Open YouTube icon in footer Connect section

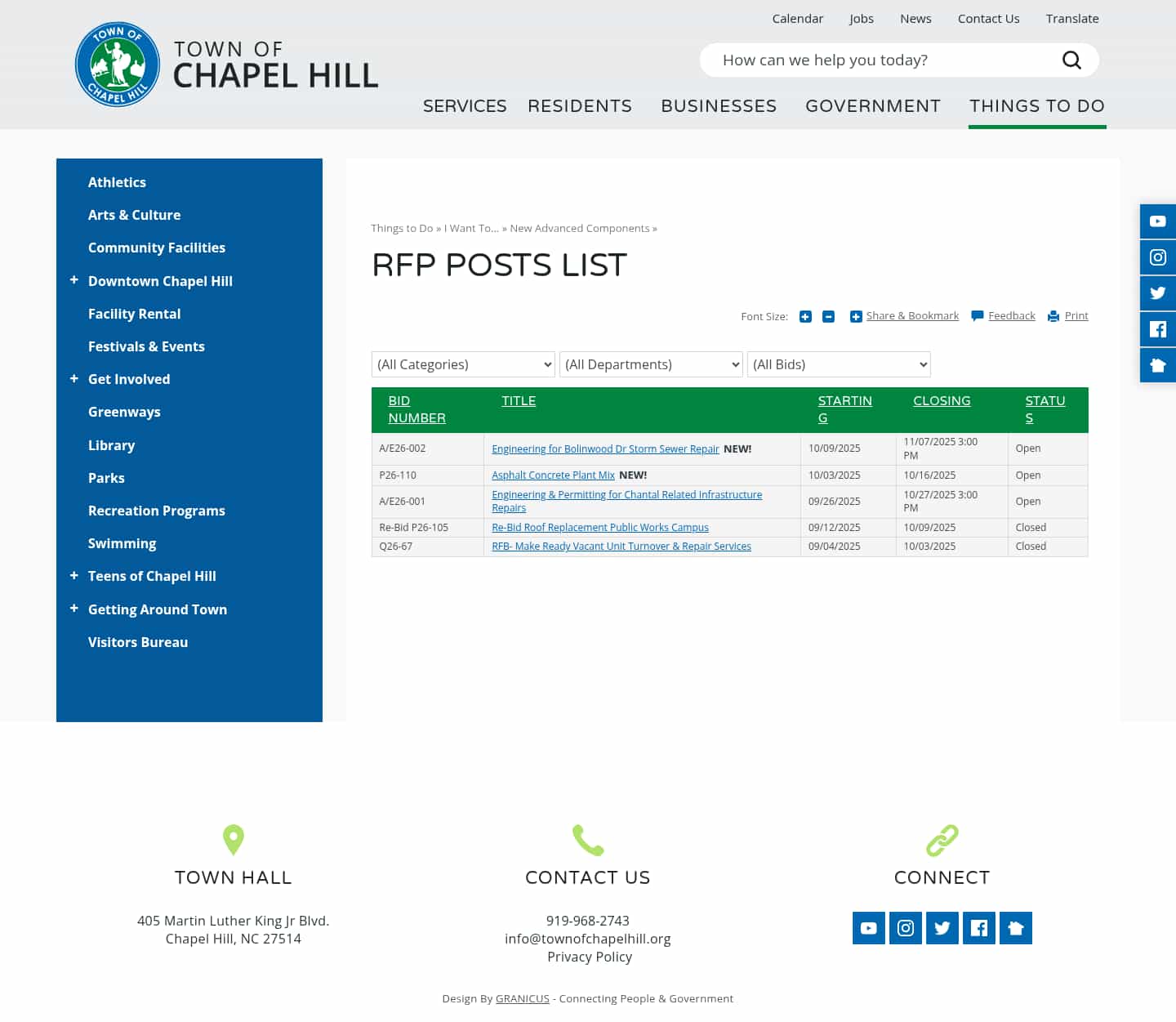tap(869, 928)
